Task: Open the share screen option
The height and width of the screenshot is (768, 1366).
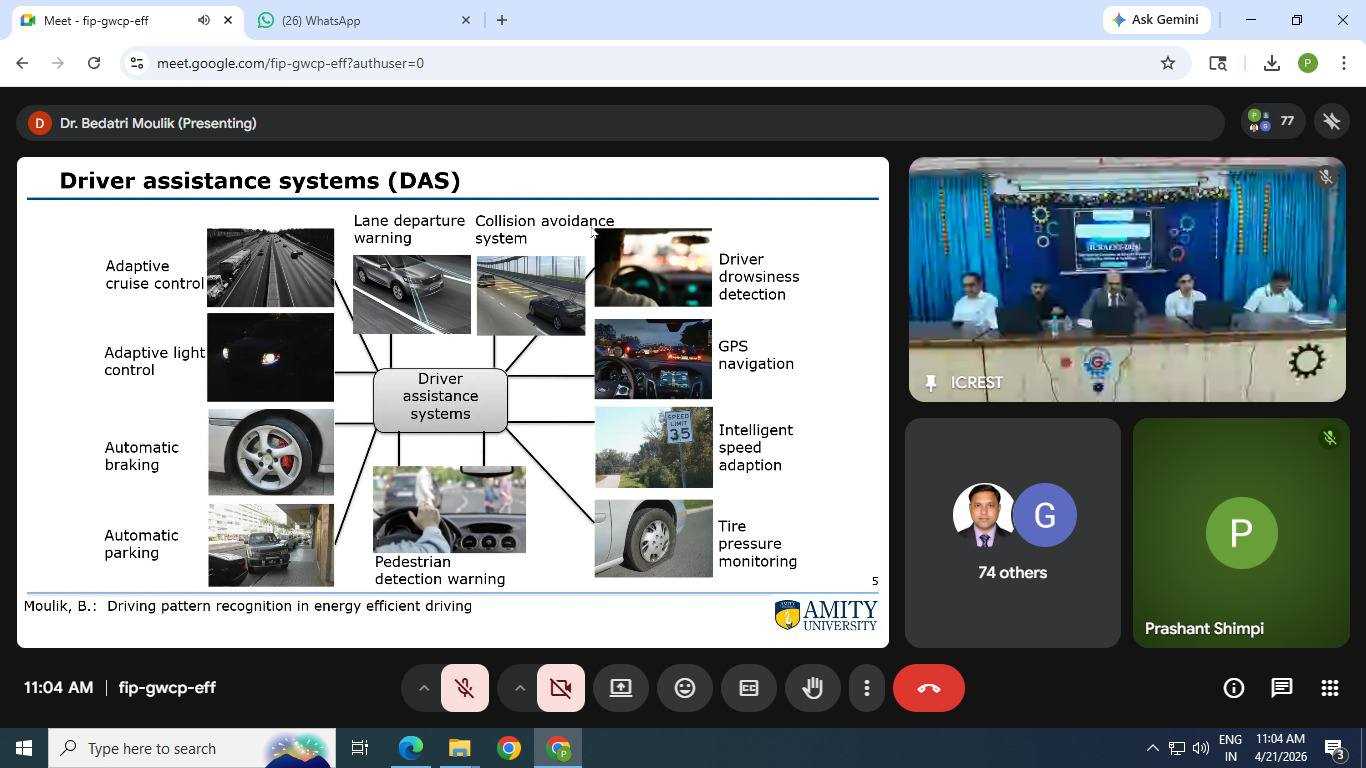Action: (621, 688)
